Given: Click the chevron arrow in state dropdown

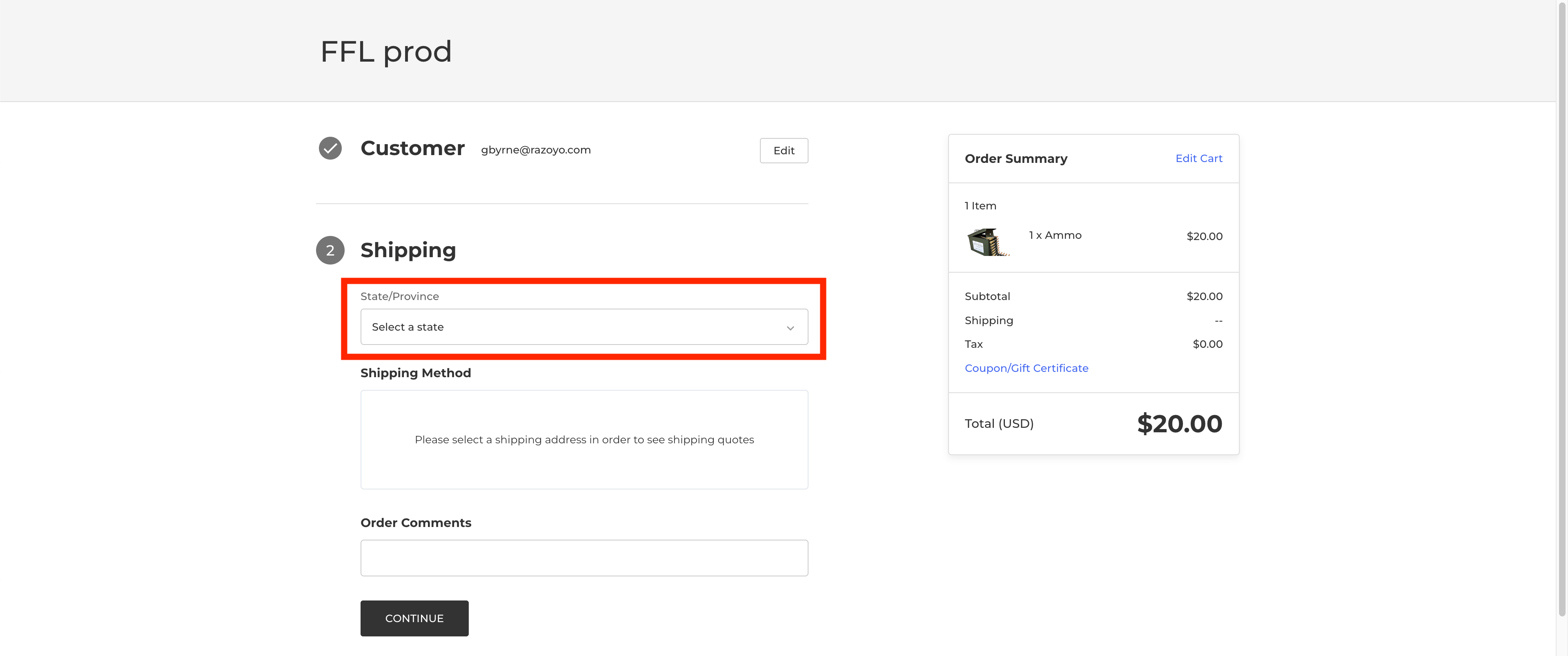Looking at the screenshot, I should (790, 328).
